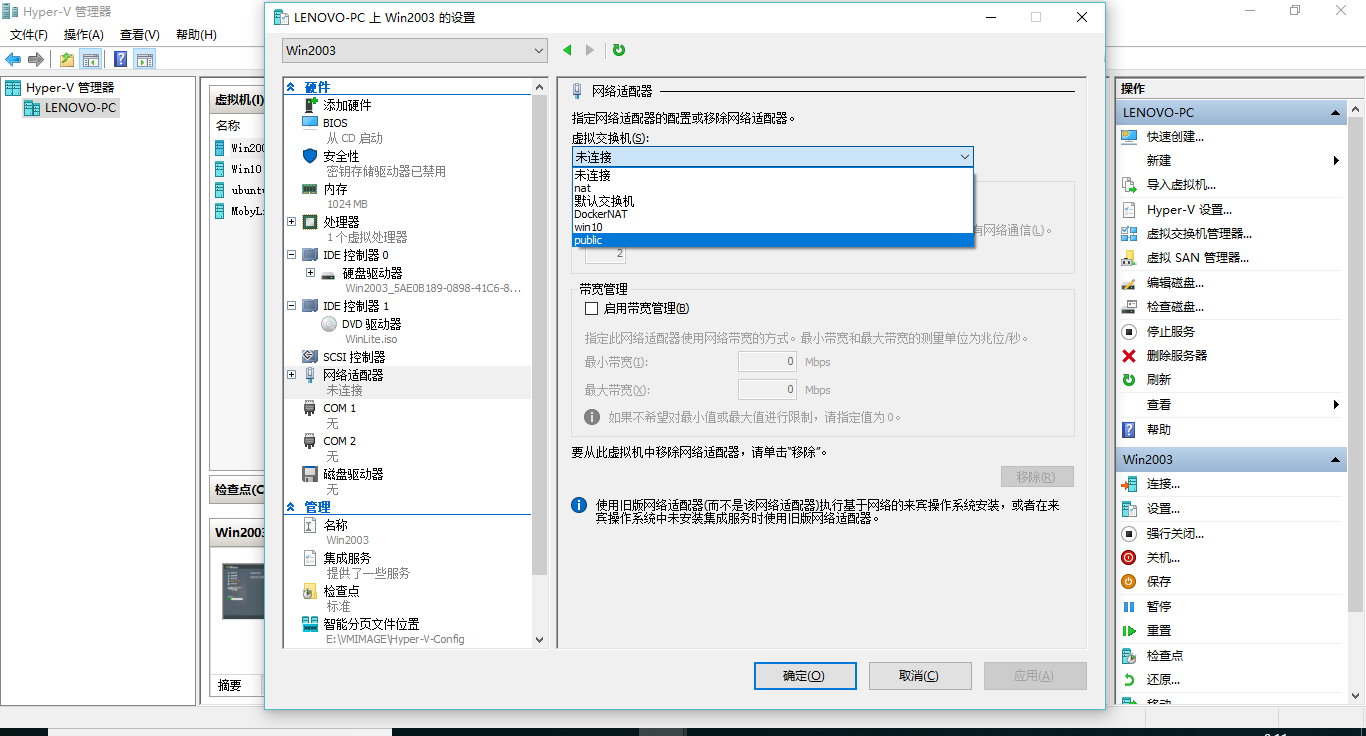The width and height of the screenshot is (1366, 736).
Task: Open 虚拟 SAN 管理器 action
Action: (1197, 258)
